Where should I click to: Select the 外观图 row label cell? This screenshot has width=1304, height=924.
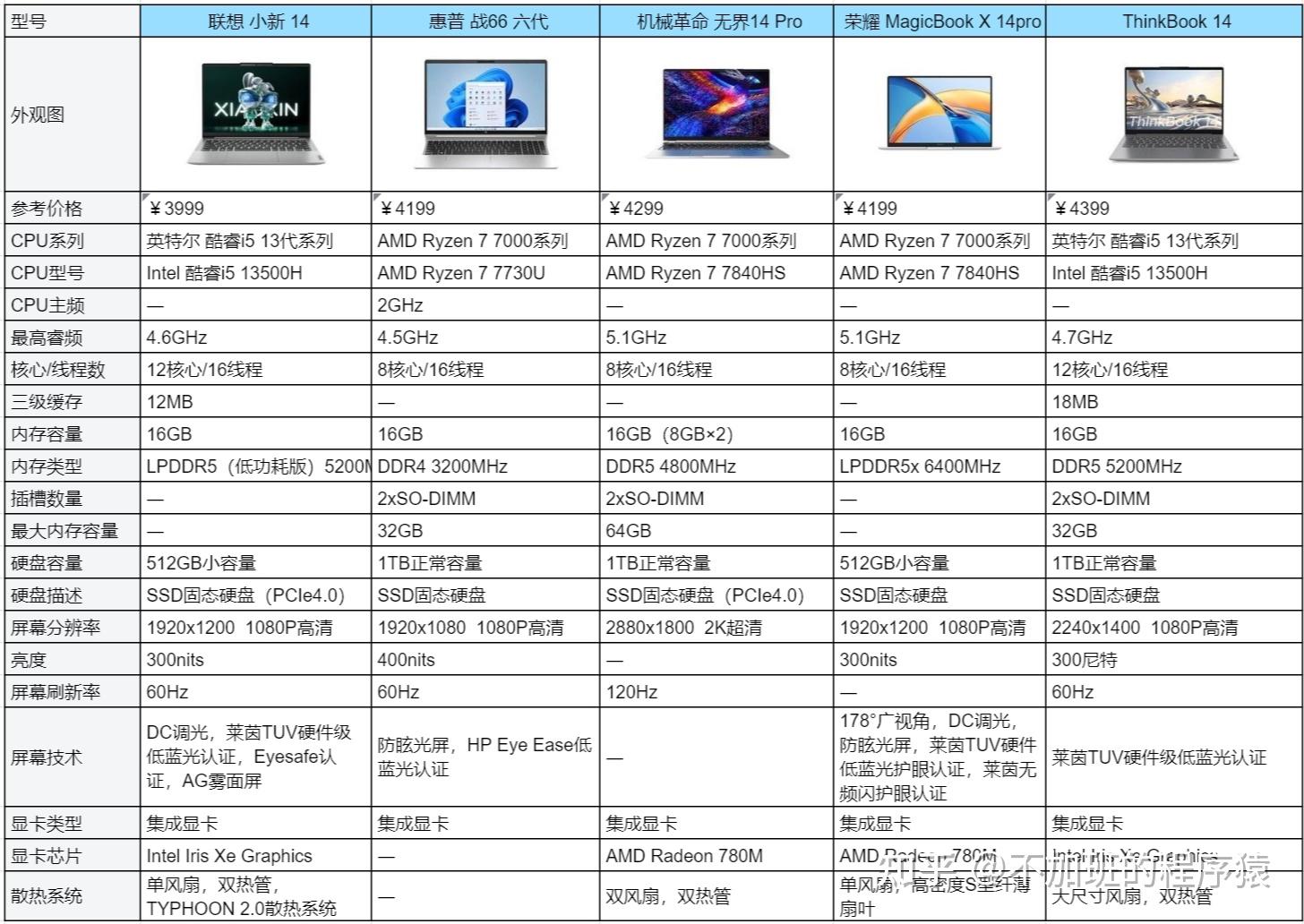[x=73, y=115]
